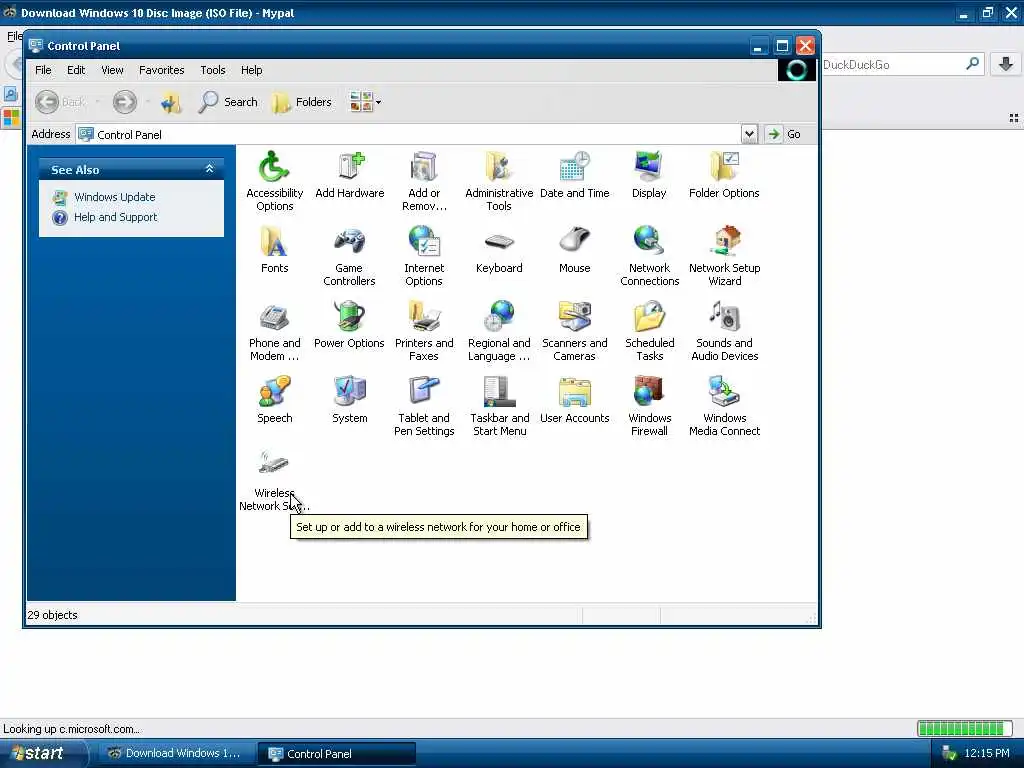Open the File menu in Control Panel

coord(43,70)
